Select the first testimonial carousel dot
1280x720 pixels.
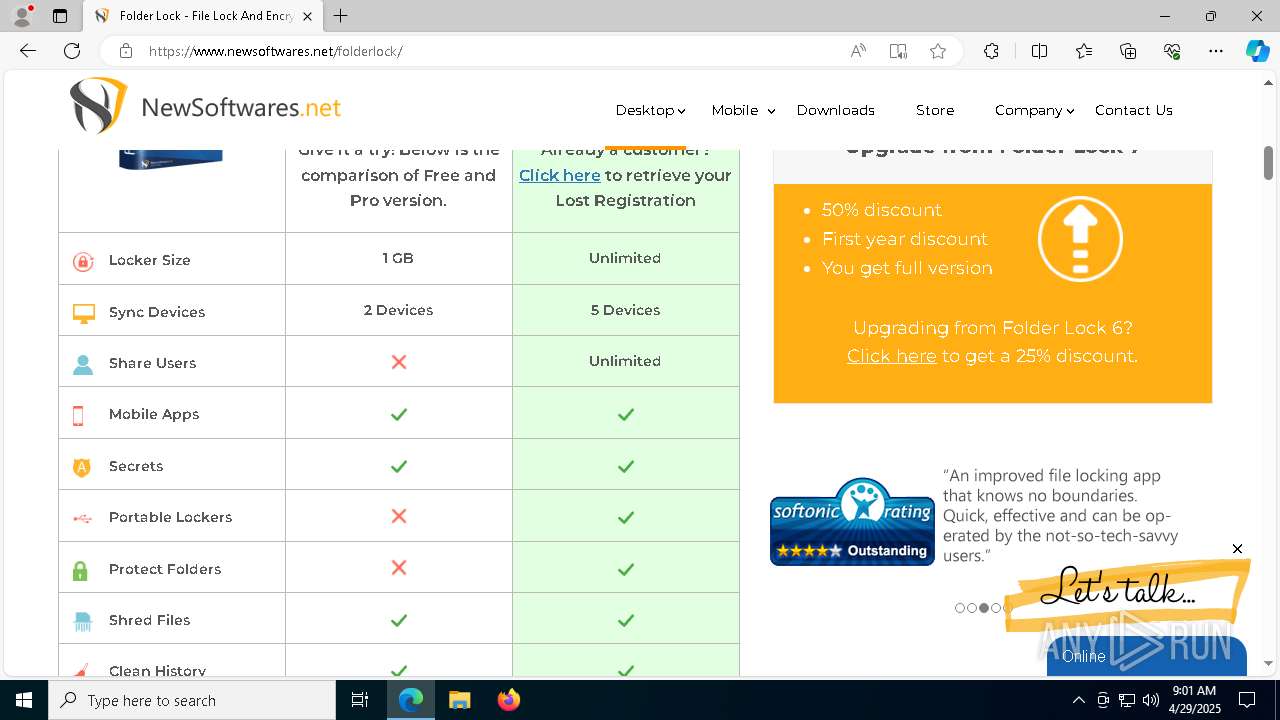(960, 608)
